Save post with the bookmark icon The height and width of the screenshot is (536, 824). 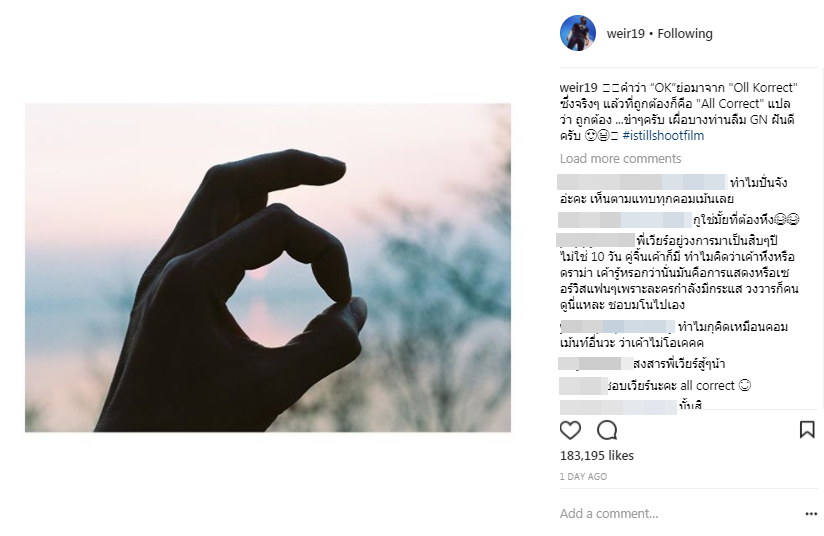(x=807, y=429)
